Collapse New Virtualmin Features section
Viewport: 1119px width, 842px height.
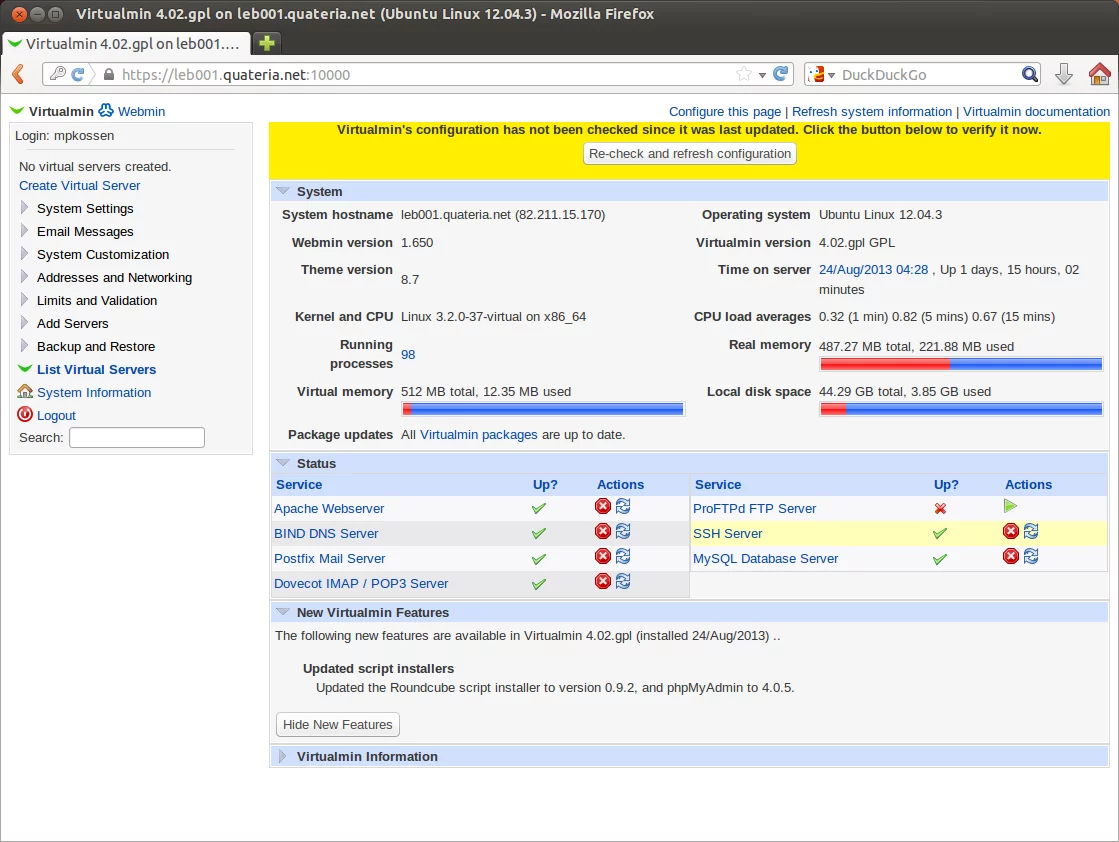(x=283, y=612)
